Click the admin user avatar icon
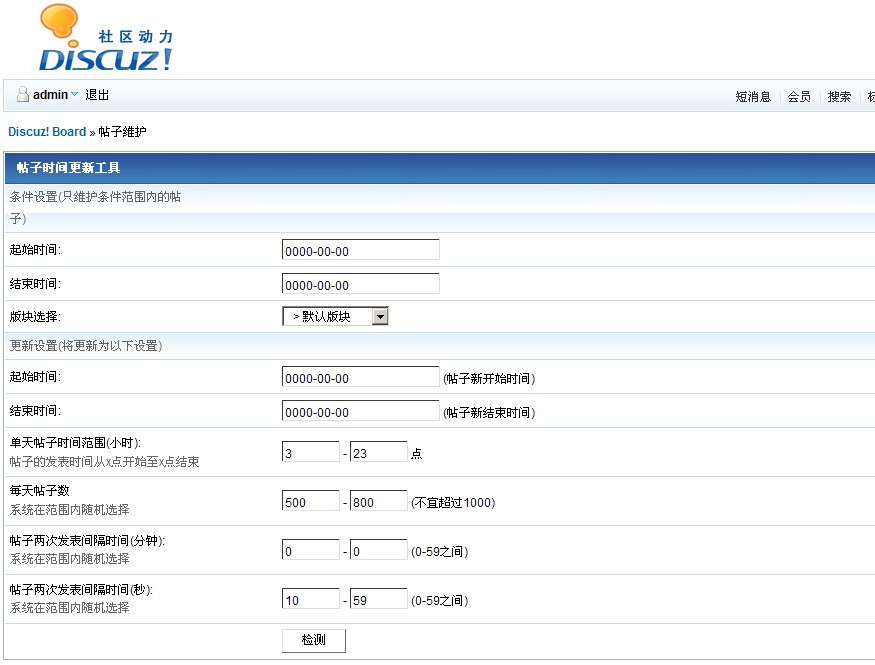 (x=23, y=94)
